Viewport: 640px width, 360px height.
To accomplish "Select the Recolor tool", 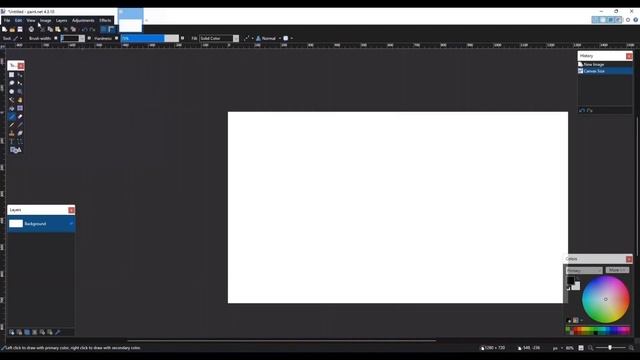I will point(20,133).
